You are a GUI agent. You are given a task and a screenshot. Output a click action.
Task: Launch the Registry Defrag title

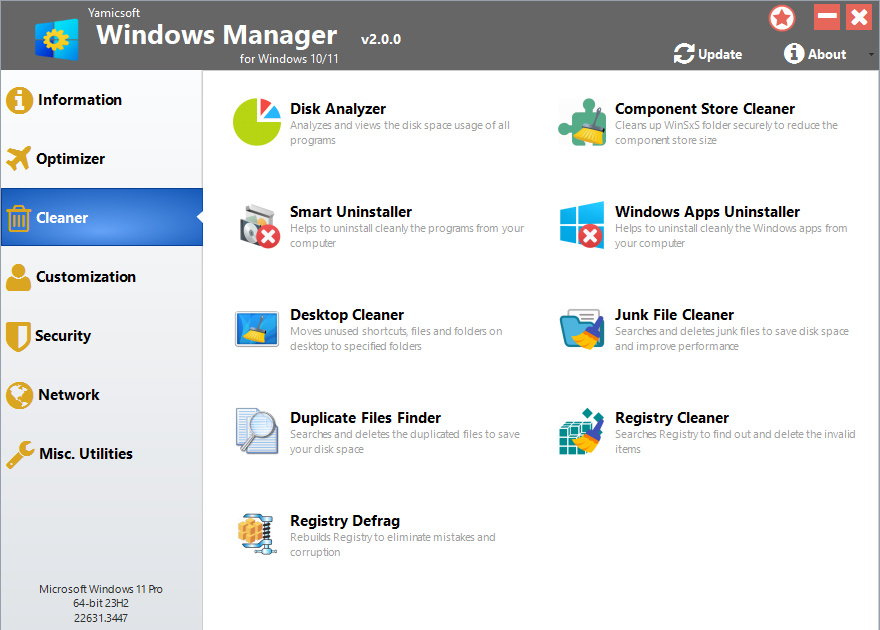pyautogui.click(x=345, y=521)
